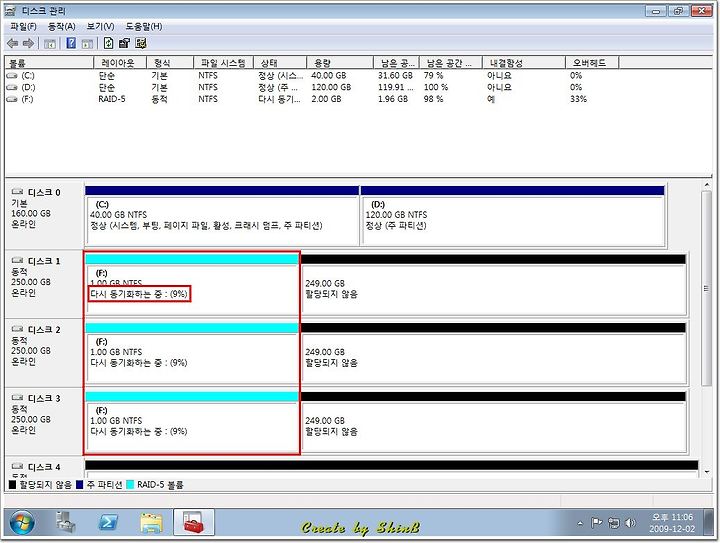This screenshot has height=543, width=720.
Task: Click the 디스크 0 160.00 GB label
Action: [x=31, y=213]
